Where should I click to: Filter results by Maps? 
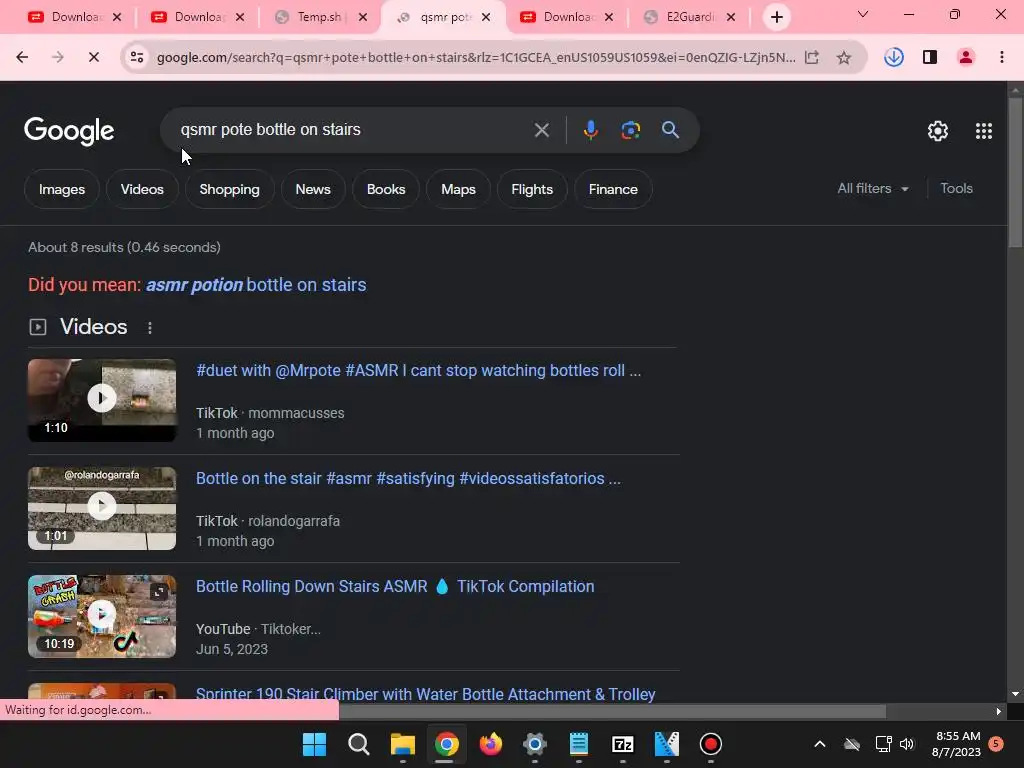point(458,189)
